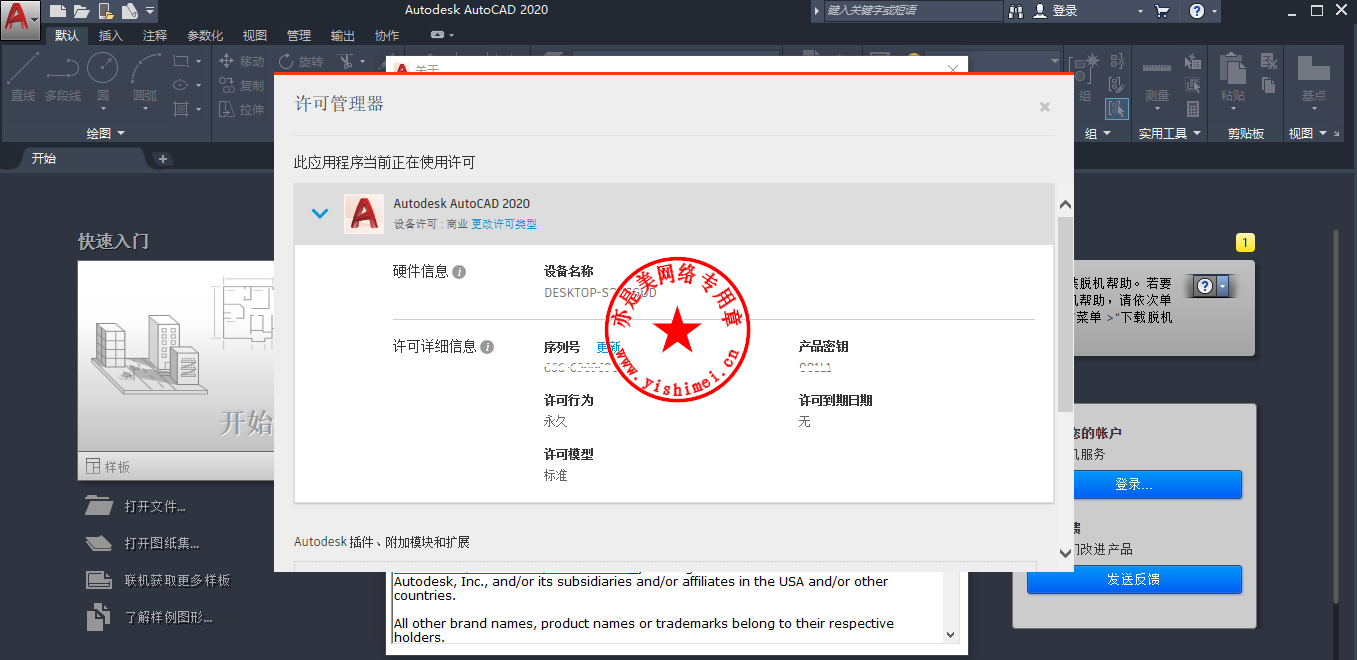Switch to the 注释 ribbon tab
Screen dimensions: 1357x660
click(x=155, y=35)
